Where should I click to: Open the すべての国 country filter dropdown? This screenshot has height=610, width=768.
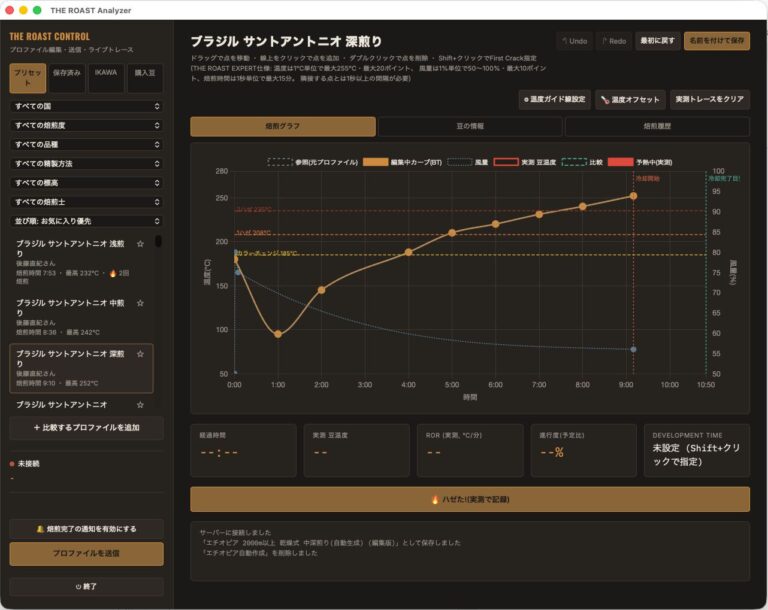(x=86, y=106)
